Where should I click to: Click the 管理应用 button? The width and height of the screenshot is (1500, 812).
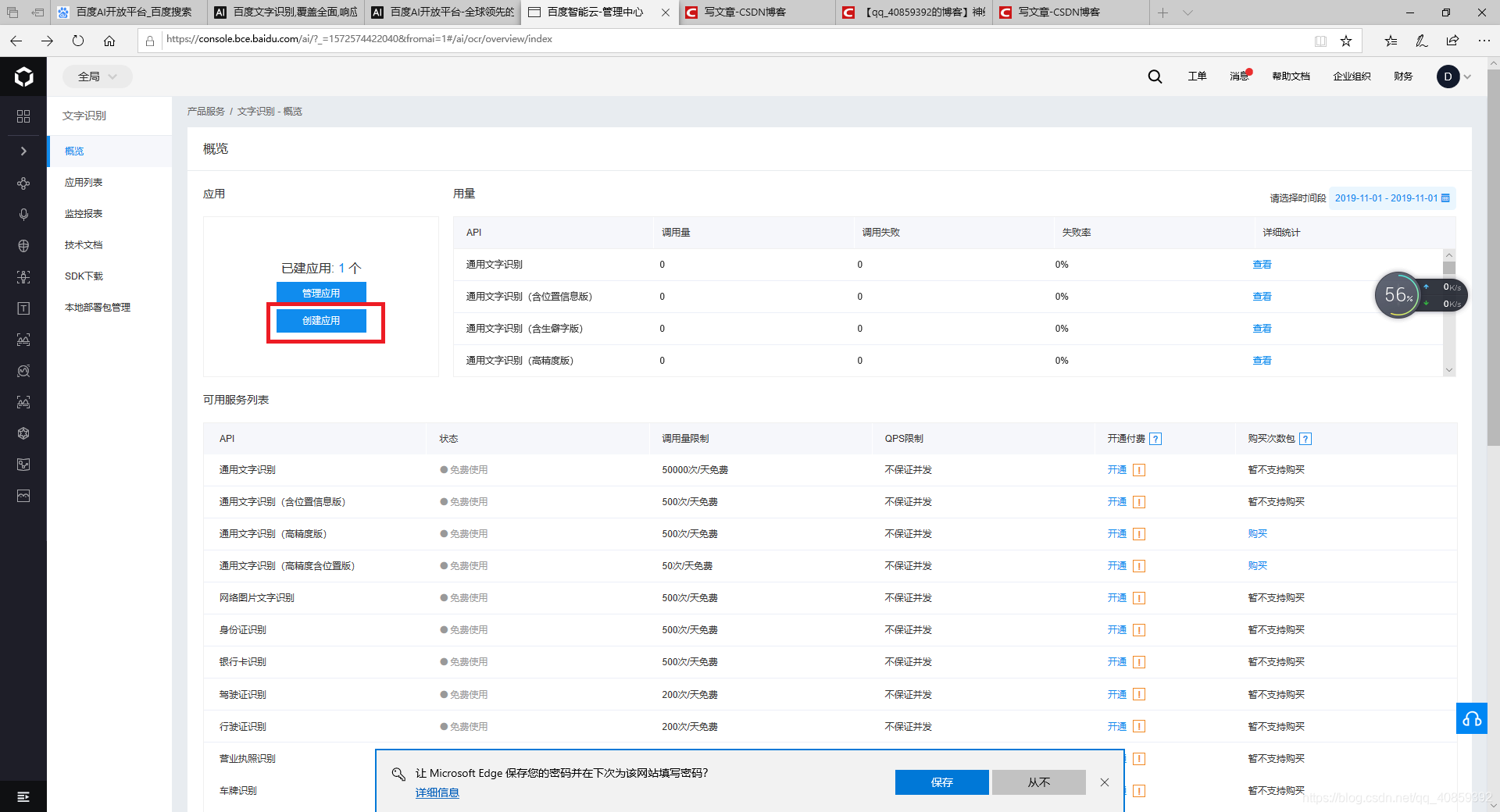click(x=321, y=293)
